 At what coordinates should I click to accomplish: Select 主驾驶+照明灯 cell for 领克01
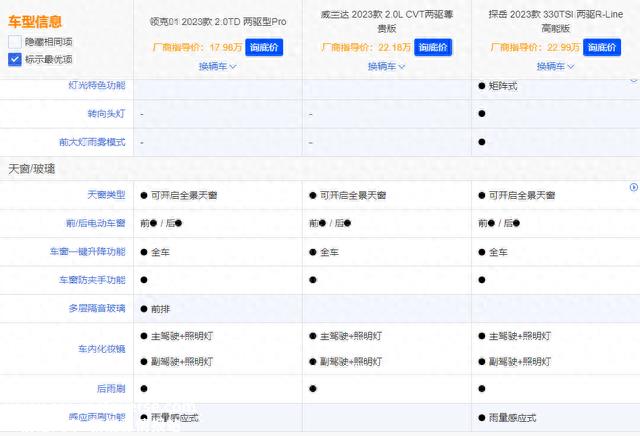(x=177, y=336)
